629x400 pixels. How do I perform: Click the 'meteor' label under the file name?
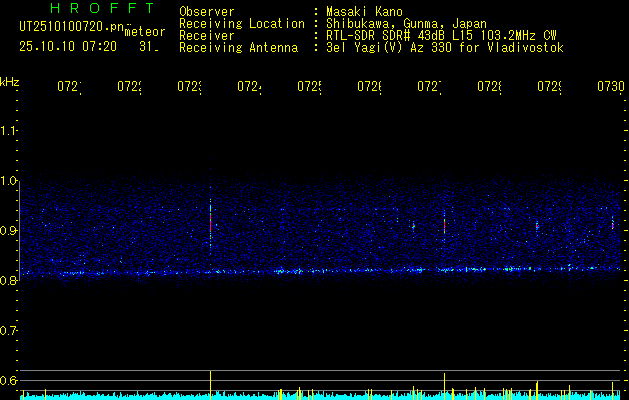[x=145, y=32]
